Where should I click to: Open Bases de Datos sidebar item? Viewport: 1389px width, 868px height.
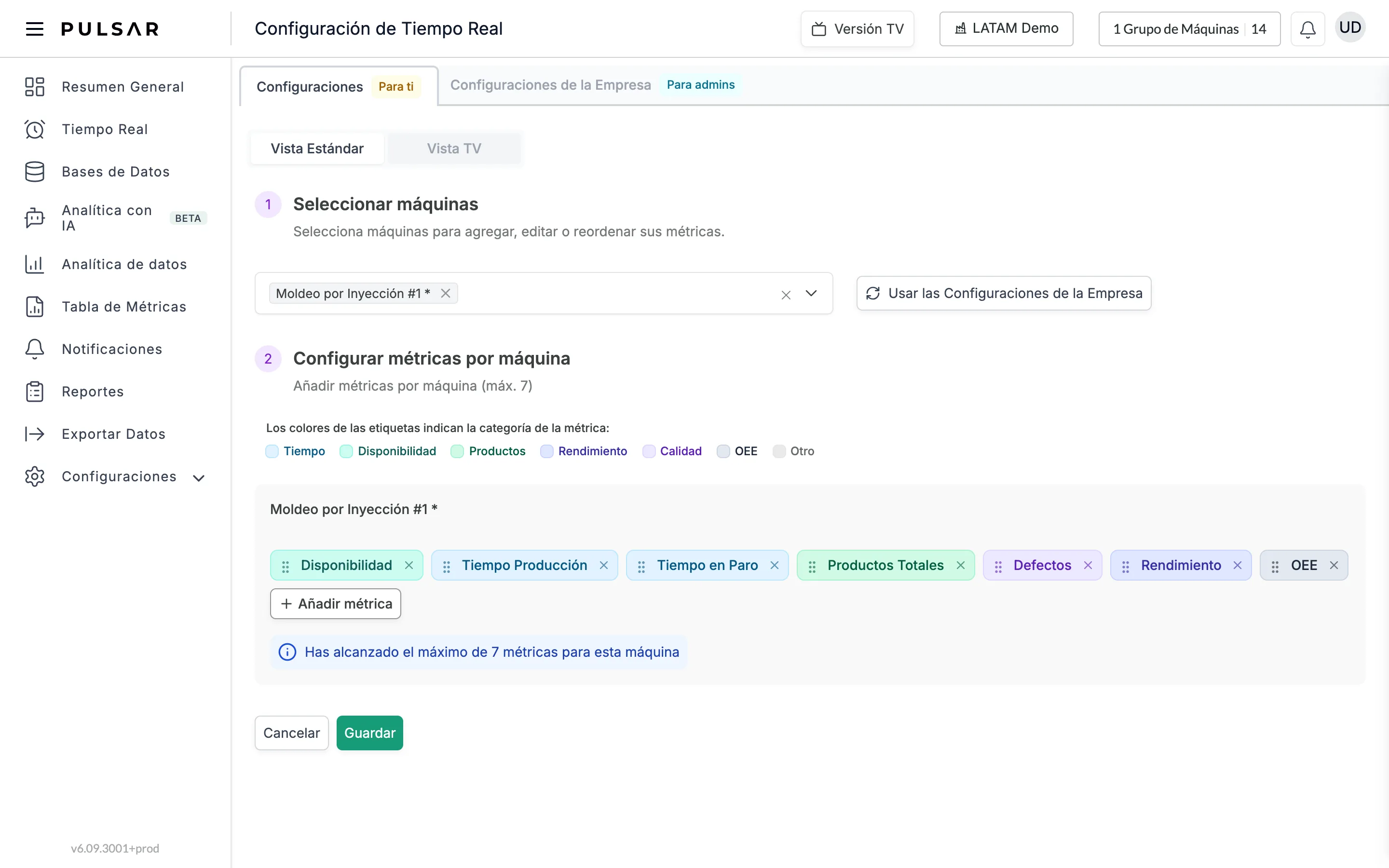click(115, 172)
